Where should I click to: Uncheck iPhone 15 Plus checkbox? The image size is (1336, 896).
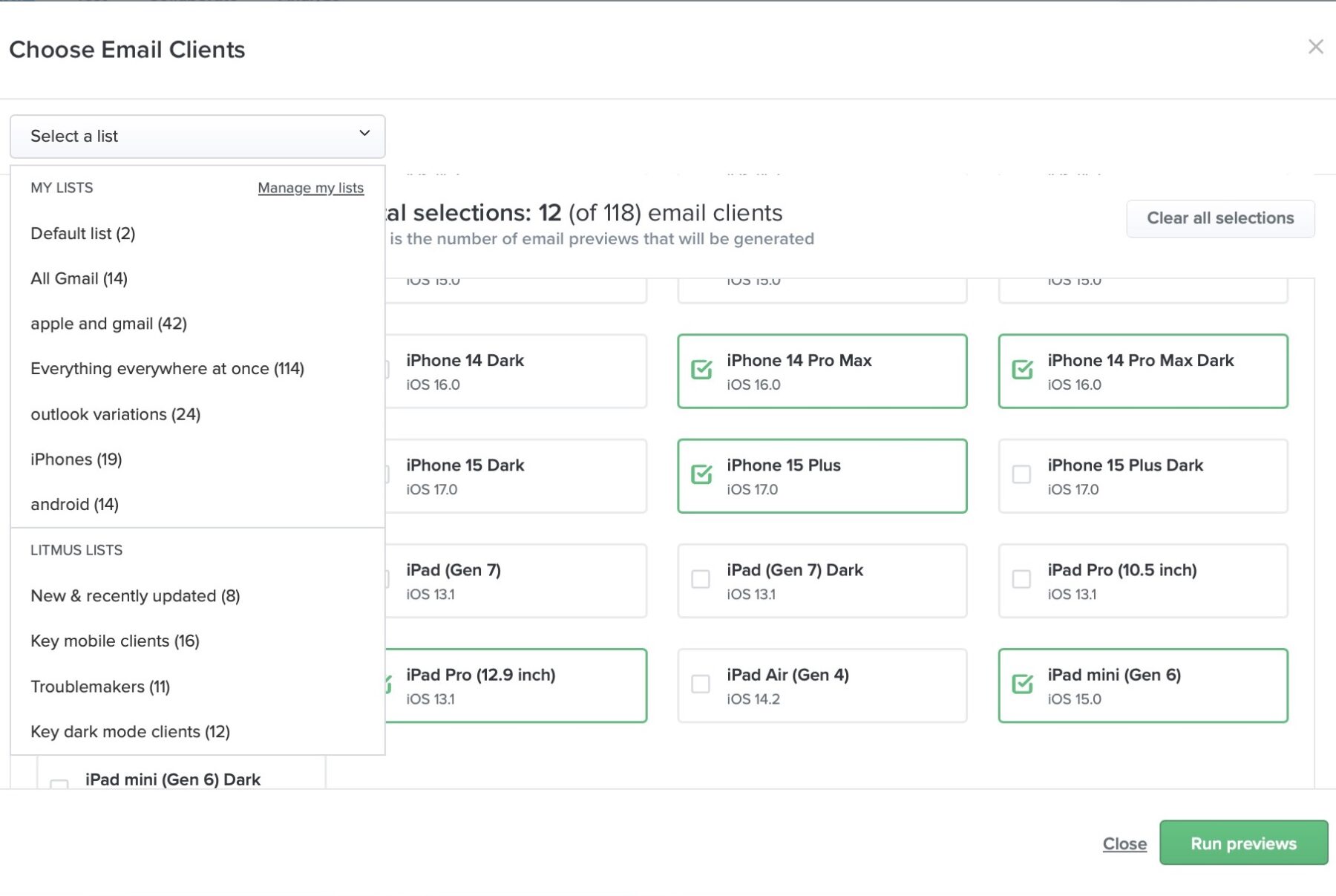[701, 474]
